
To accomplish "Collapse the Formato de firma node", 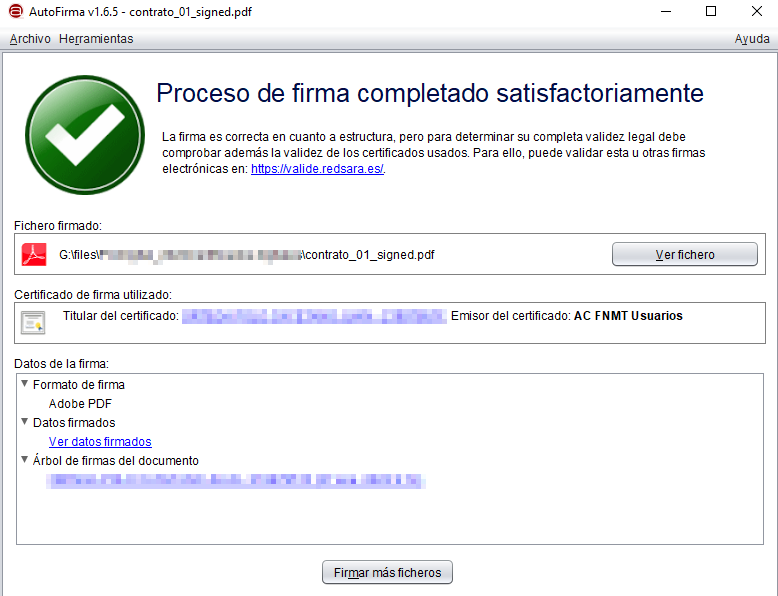I will [25, 384].
